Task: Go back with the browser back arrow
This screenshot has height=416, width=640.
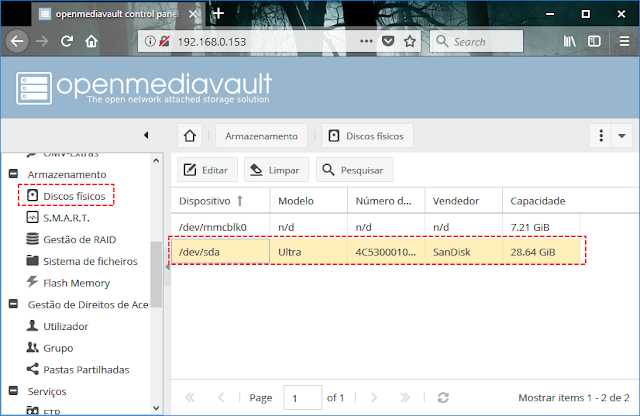Action: click(x=17, y=41)
